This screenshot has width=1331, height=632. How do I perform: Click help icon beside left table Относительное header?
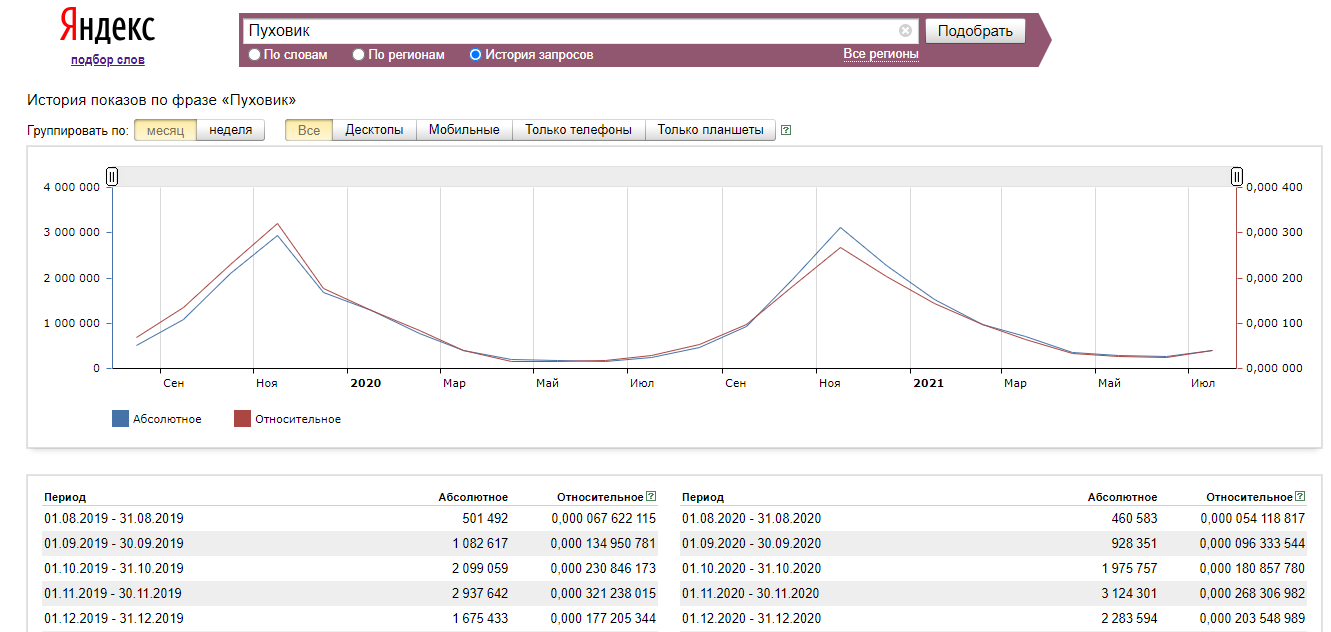coord(651,496)
